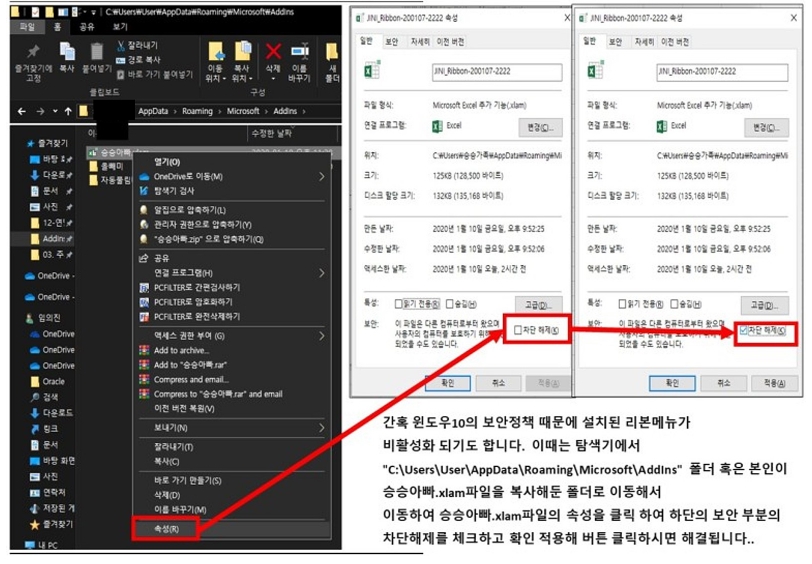Switch to the 공유 ribbon tab

(87, 27)
